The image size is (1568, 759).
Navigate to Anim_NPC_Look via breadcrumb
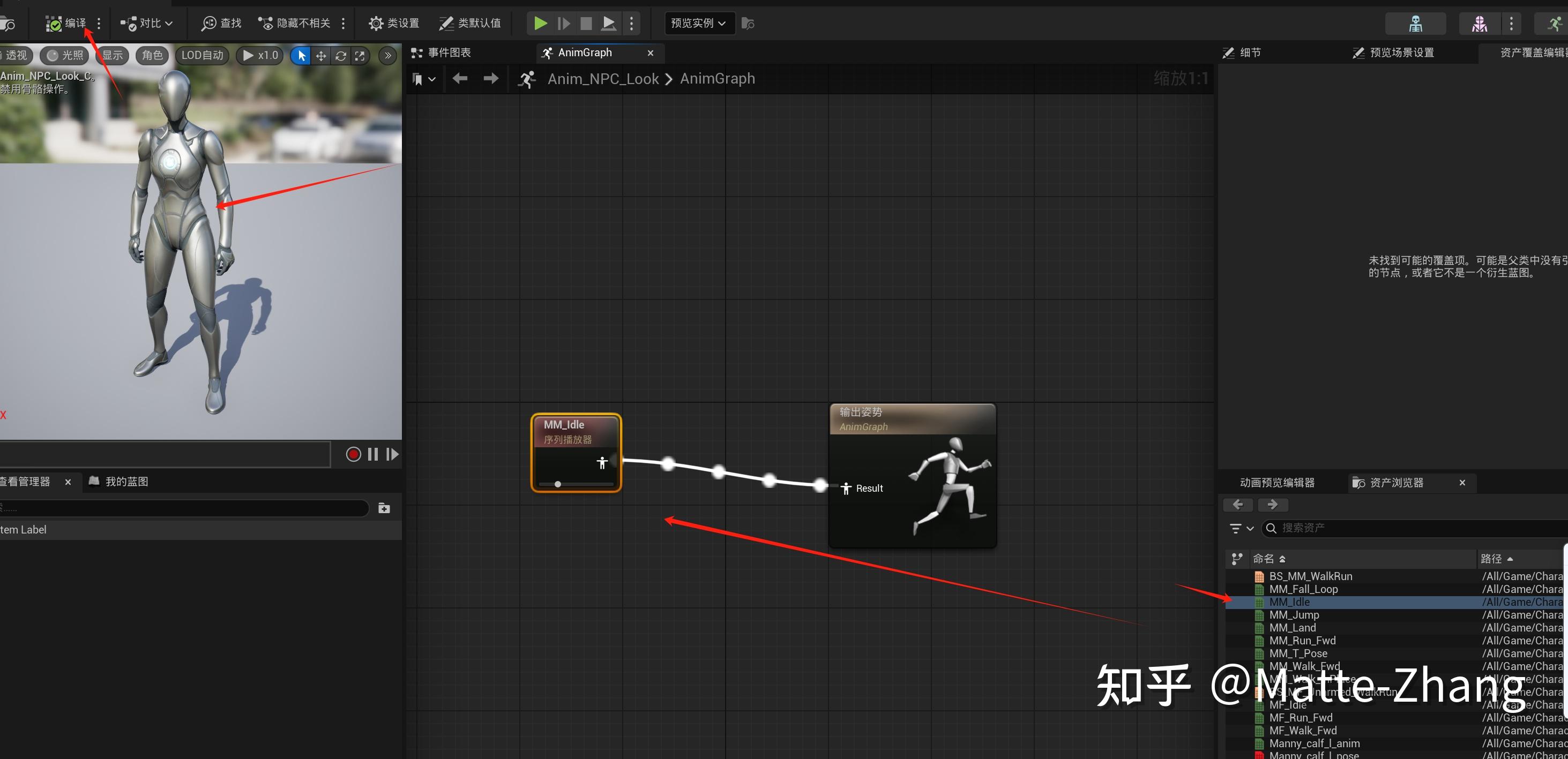pos(603,78)
